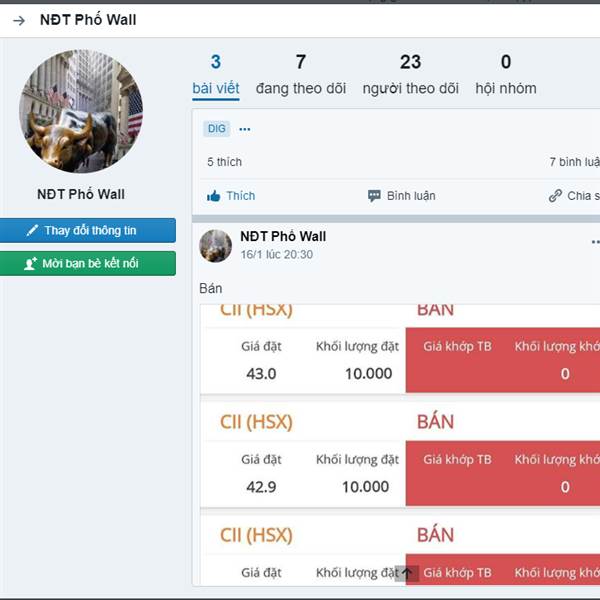Viewport: 600px width, 600px height.
Task: Click the Chia sẻ link icon
Action: (x=555, y=196)
